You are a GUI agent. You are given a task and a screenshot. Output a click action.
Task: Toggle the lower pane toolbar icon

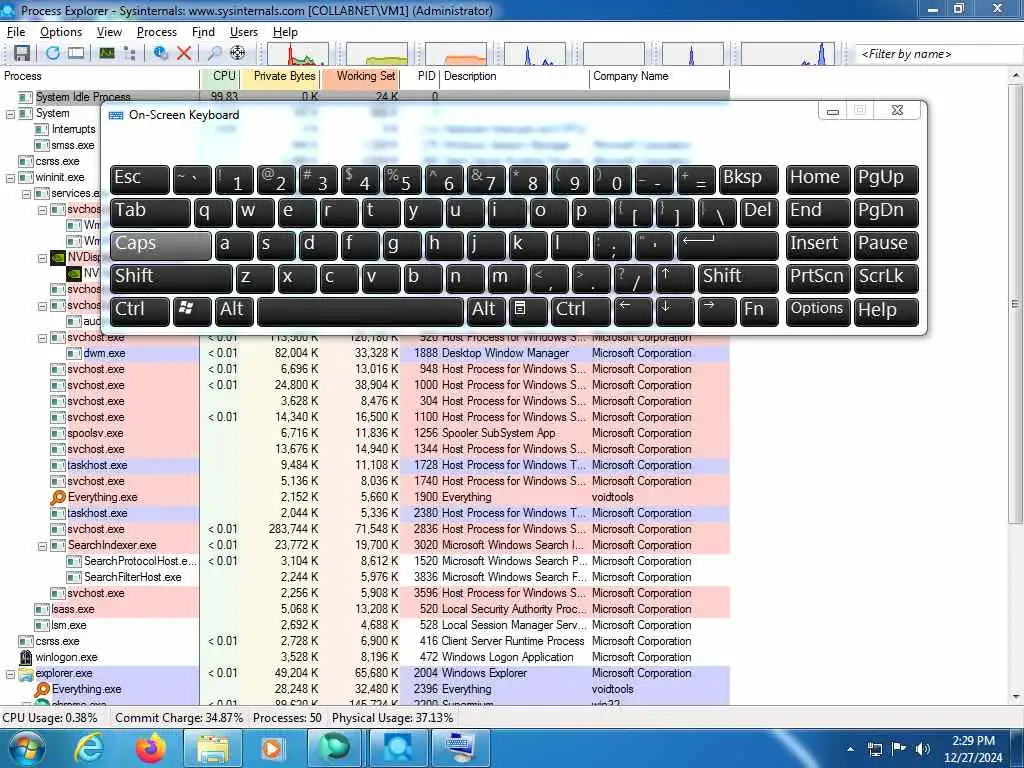point(76,54)
